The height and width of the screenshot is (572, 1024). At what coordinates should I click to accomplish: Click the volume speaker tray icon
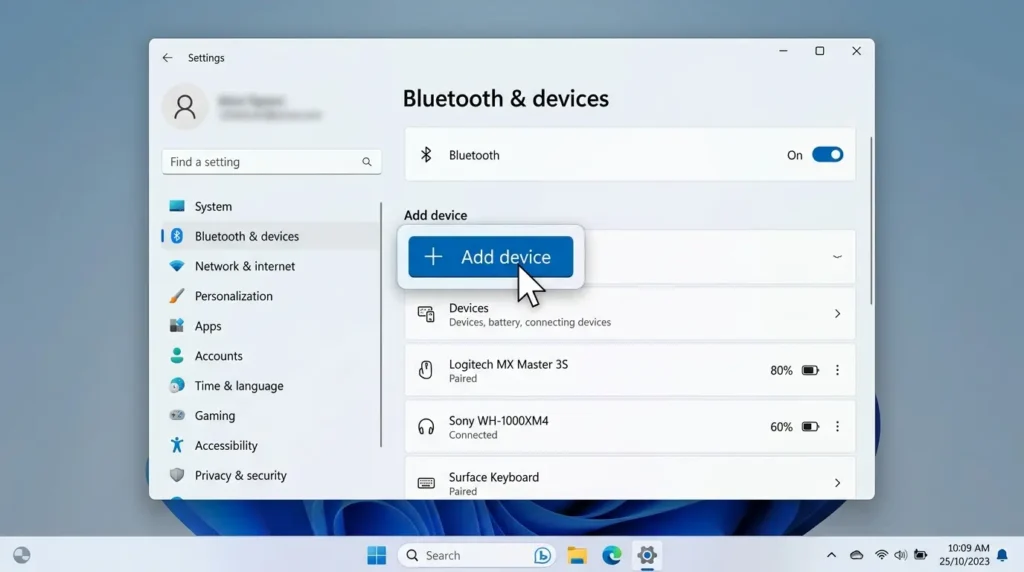pyautogui.click(x=901, y=555)
